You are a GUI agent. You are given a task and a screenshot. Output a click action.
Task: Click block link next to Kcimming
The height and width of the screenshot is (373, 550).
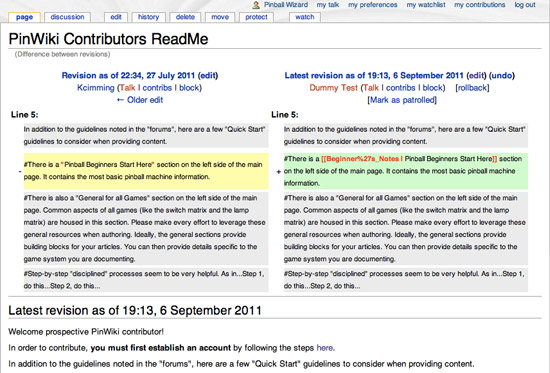coord(189,88)
